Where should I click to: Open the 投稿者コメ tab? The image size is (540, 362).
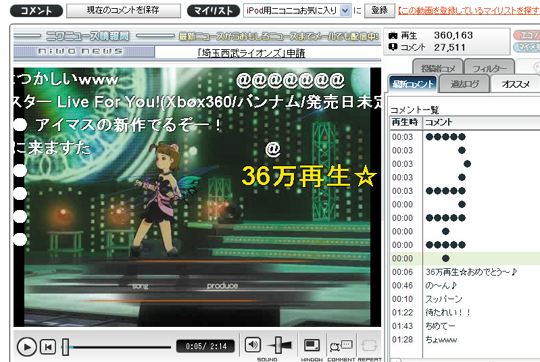click(438, 68)
